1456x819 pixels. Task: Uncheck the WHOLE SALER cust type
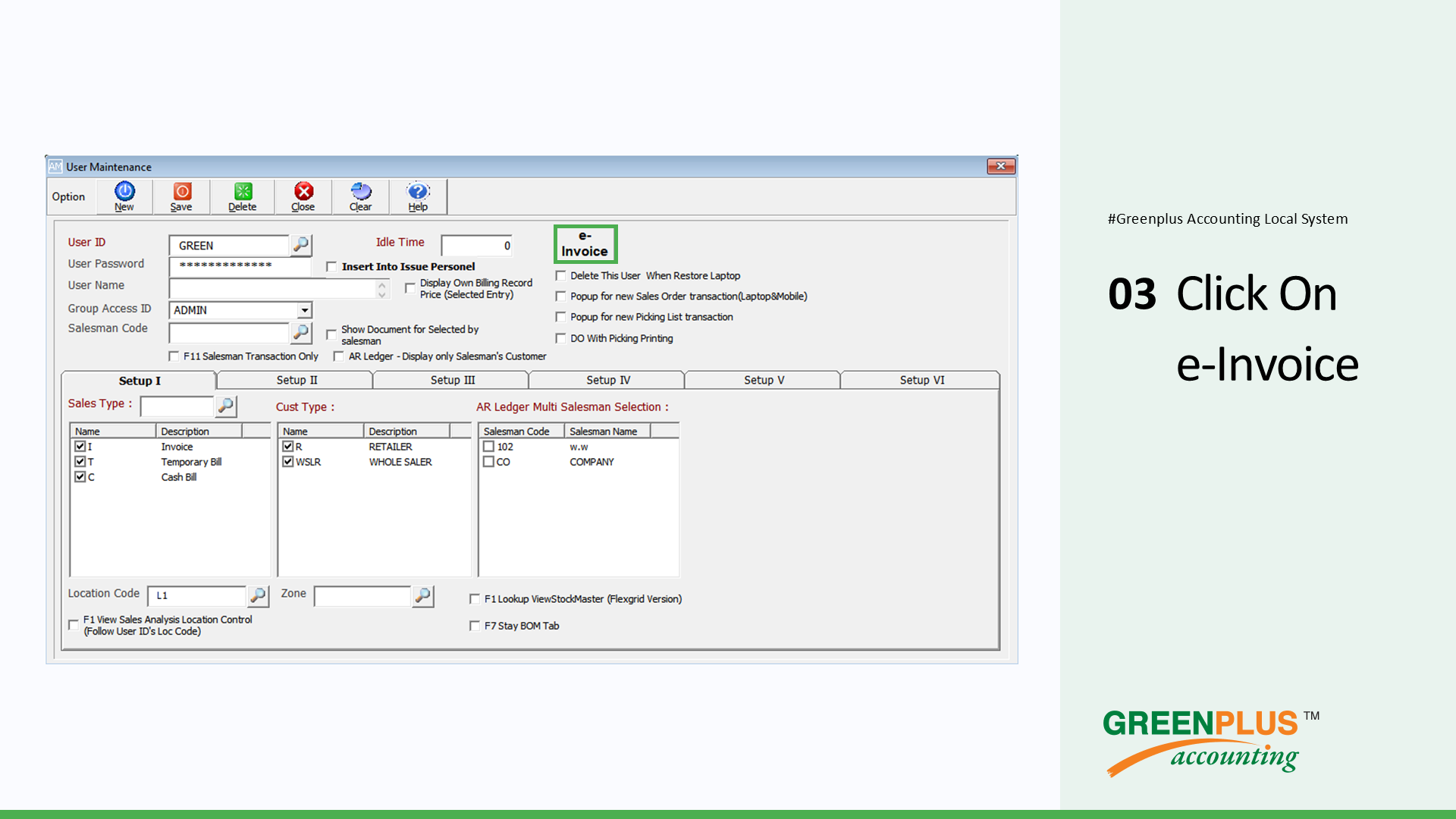(x=288, y=461)
